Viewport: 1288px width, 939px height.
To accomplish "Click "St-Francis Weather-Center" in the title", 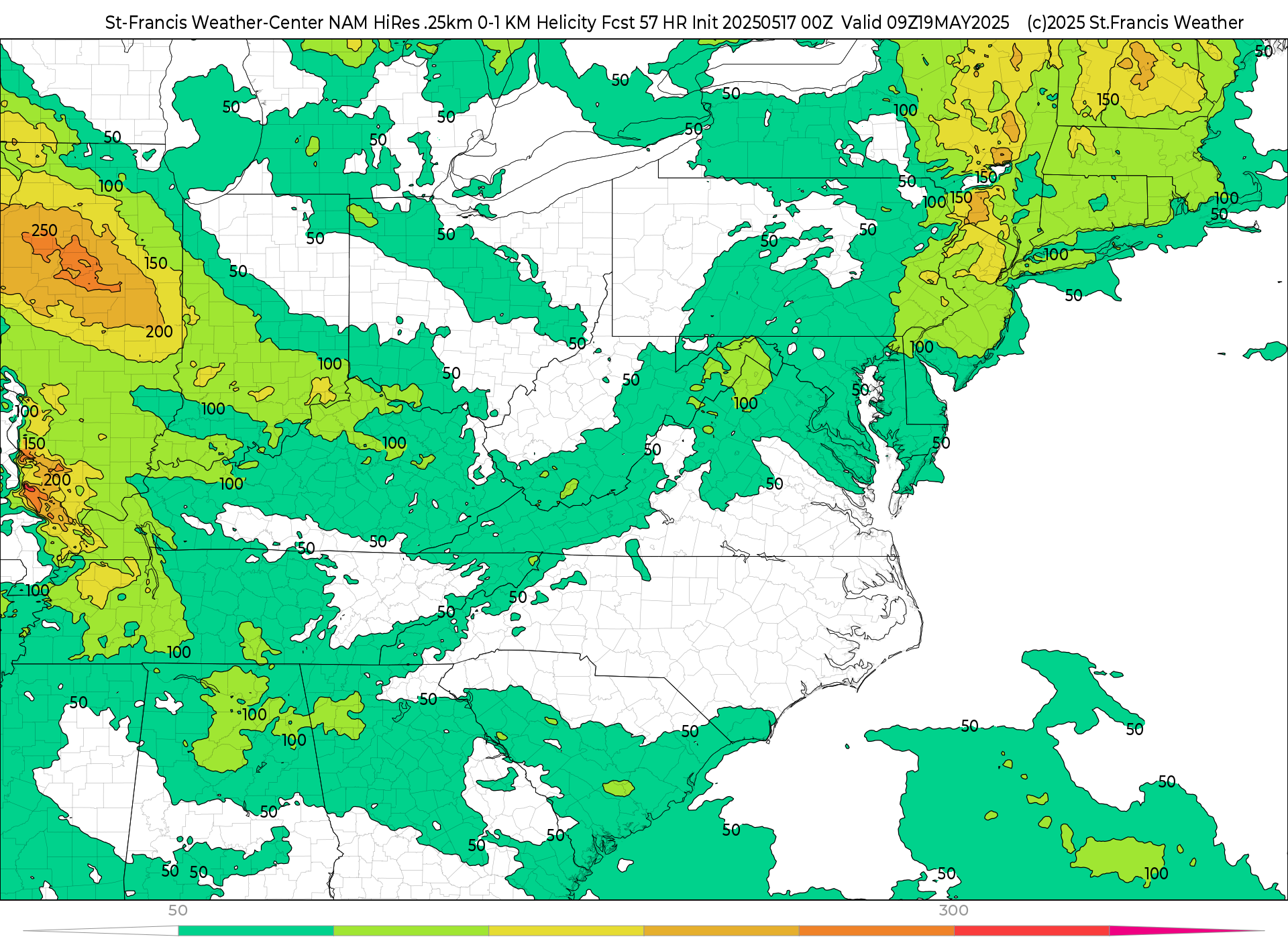I will click(215, 23).
